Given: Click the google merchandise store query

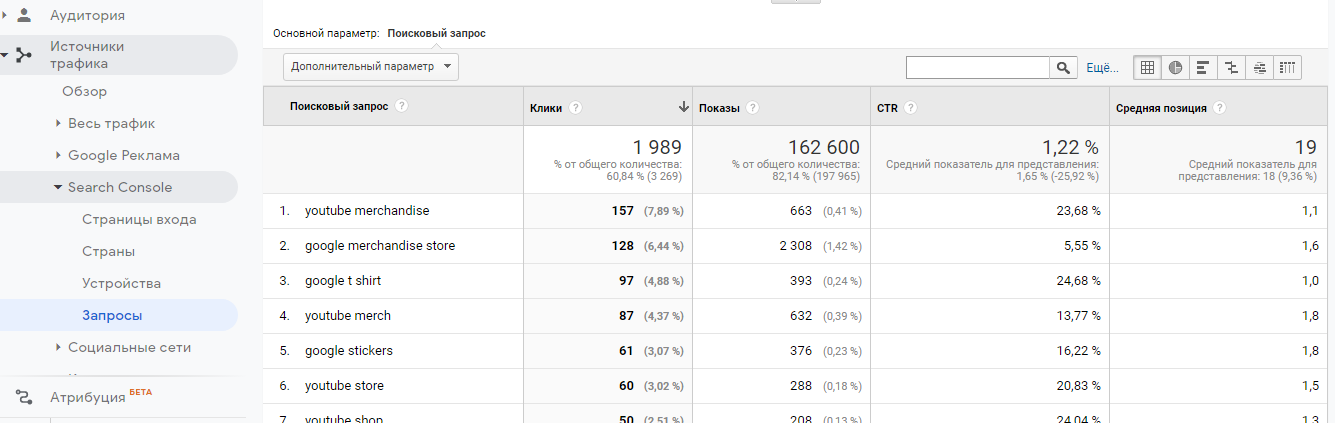Looking at the screenshot, I should tap(380, 246).
